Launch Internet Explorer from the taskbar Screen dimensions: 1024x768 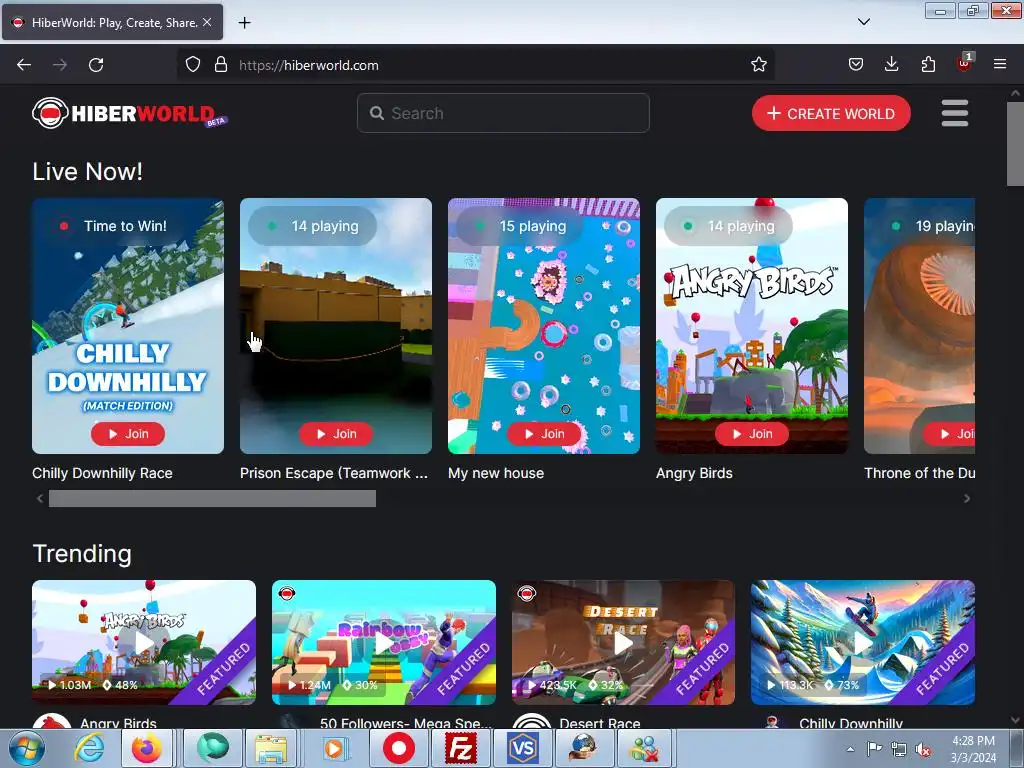pyautogui.click(x=89, y=748)
